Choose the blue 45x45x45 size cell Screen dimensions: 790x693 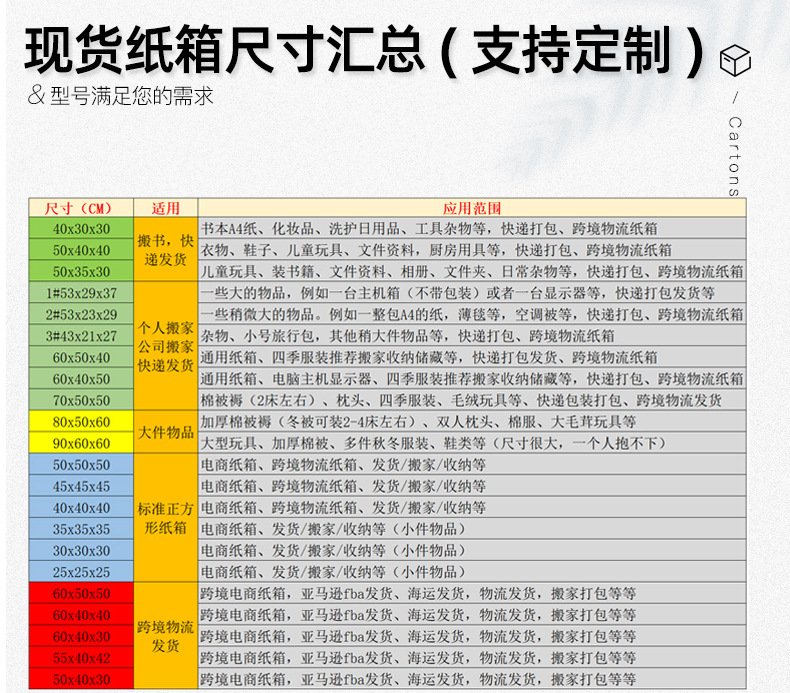tap(82, 486)
